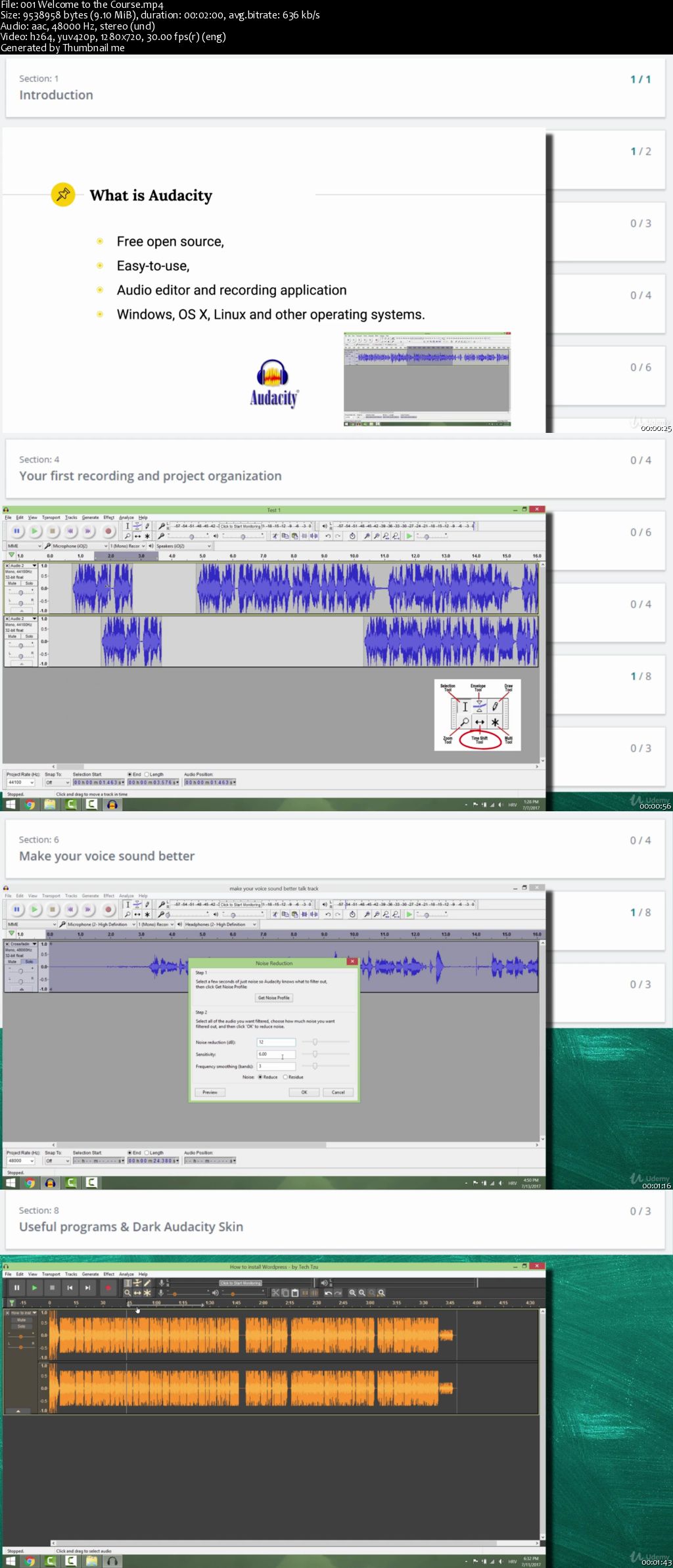The width and height of the screenshot is (673, 1568).
Task: Click Undo icon in dark Audacity window
Action: pyautogui.click(x=328, y=1293)
